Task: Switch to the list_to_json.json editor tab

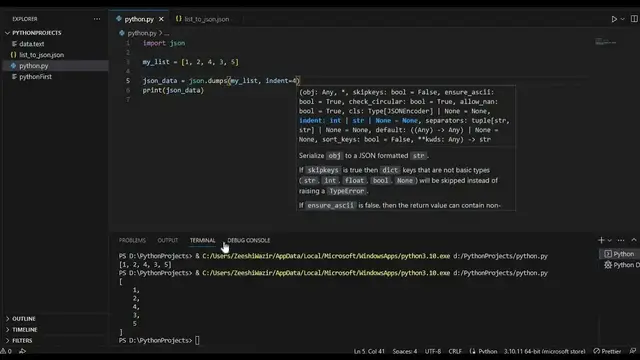Action: coord(207,19)
